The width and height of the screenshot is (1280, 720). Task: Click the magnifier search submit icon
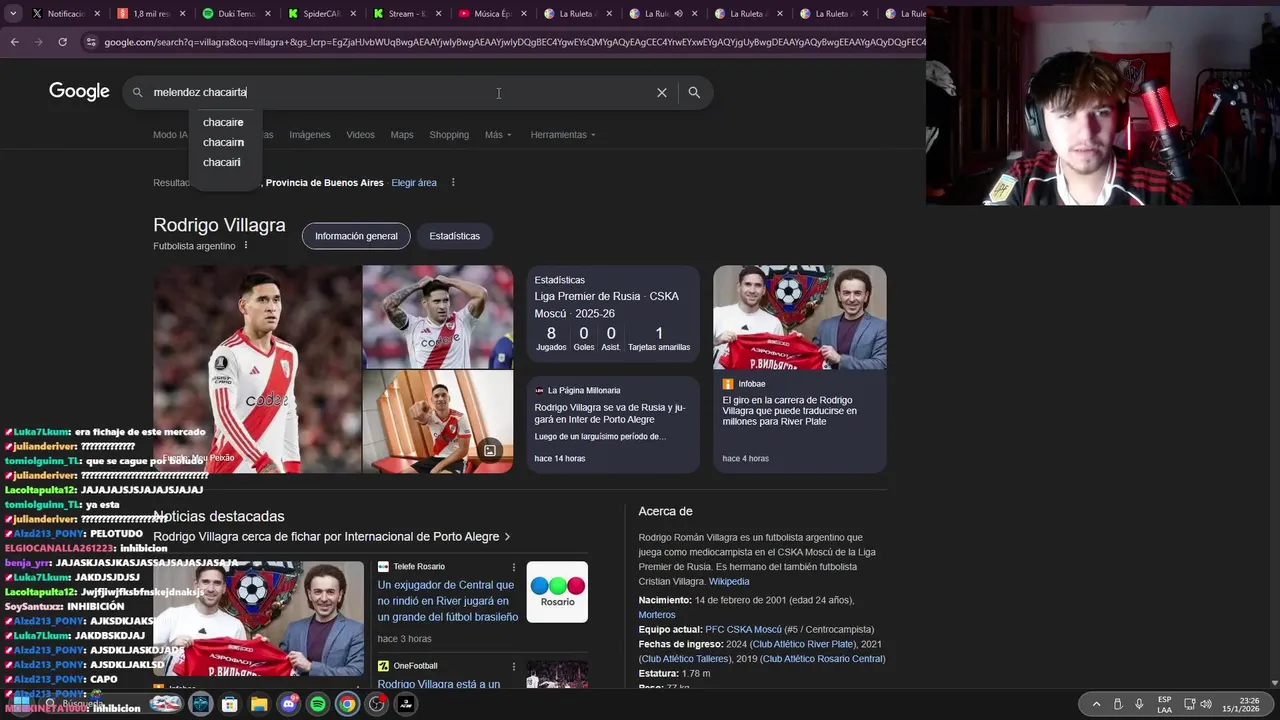pyautogui.click(x=694, y=92)
